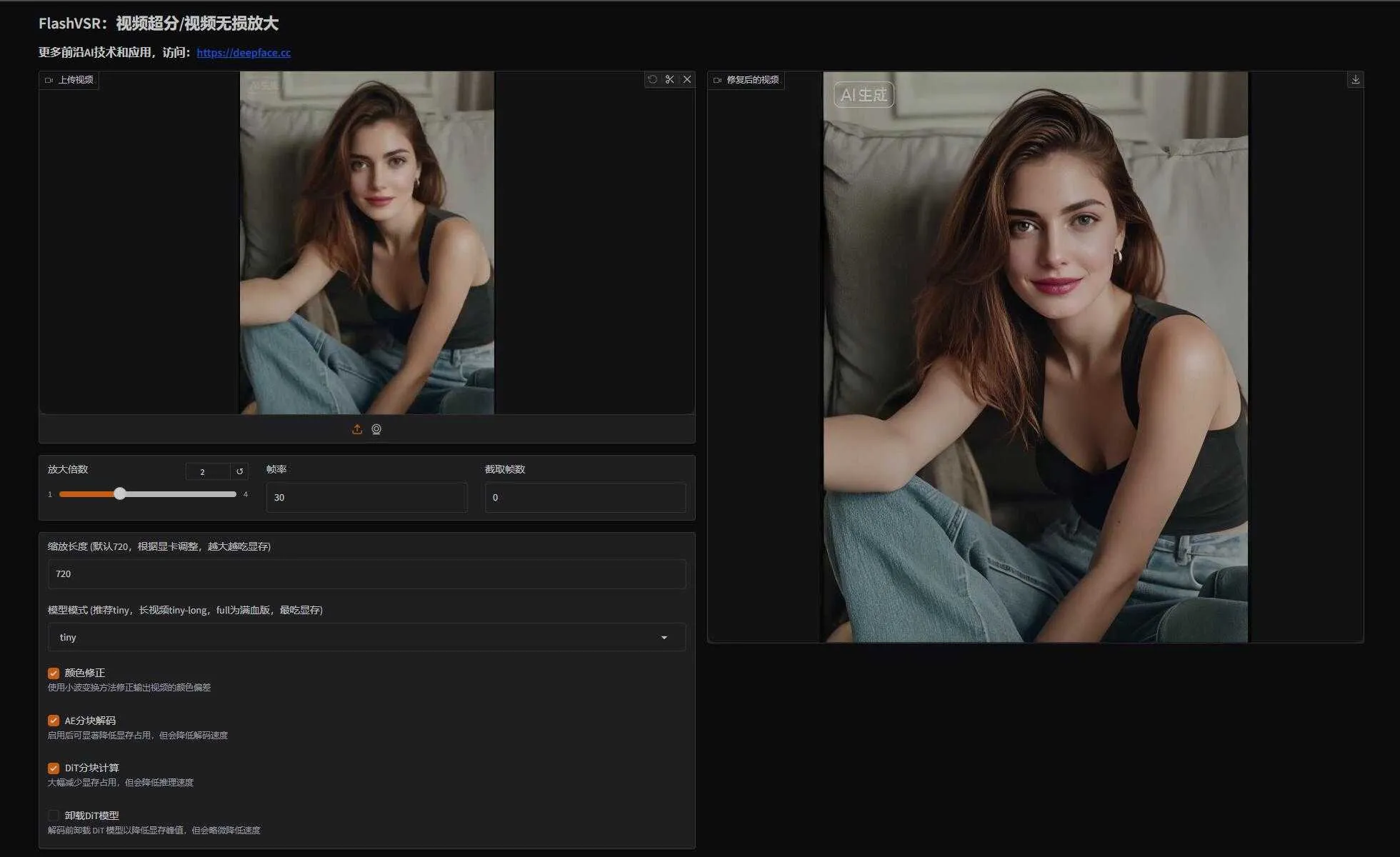The width and height of the screenshot is (1400, 857).
Task: Open the deepface.cc link
Action: [244, 52]
